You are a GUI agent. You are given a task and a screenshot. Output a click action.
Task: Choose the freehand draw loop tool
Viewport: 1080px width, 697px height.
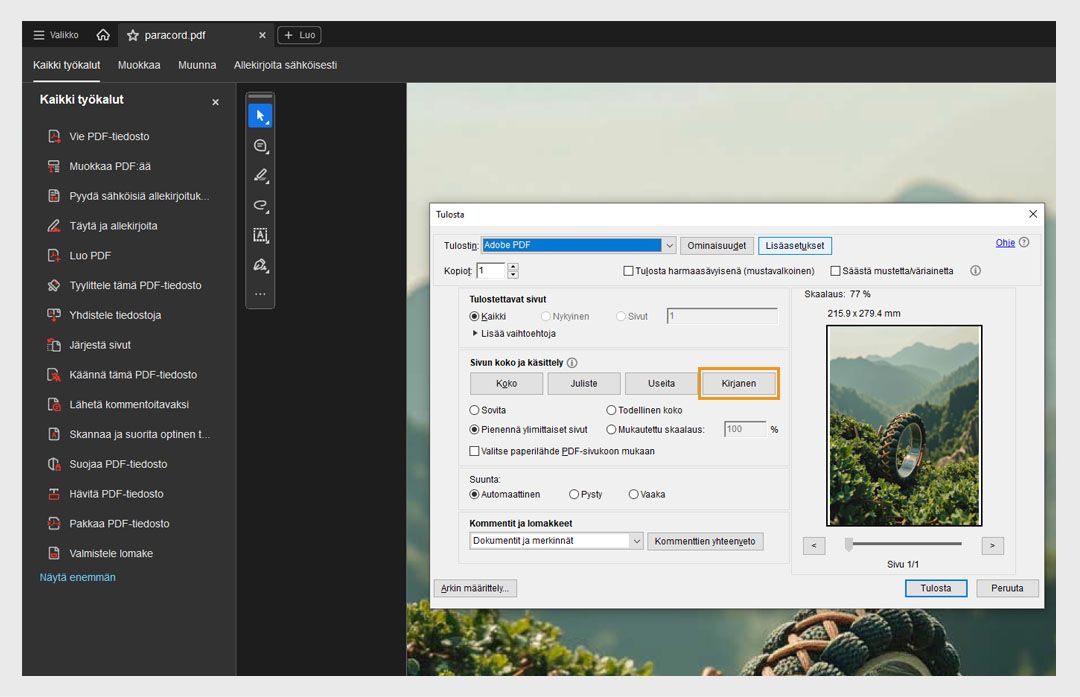(260, 206)
